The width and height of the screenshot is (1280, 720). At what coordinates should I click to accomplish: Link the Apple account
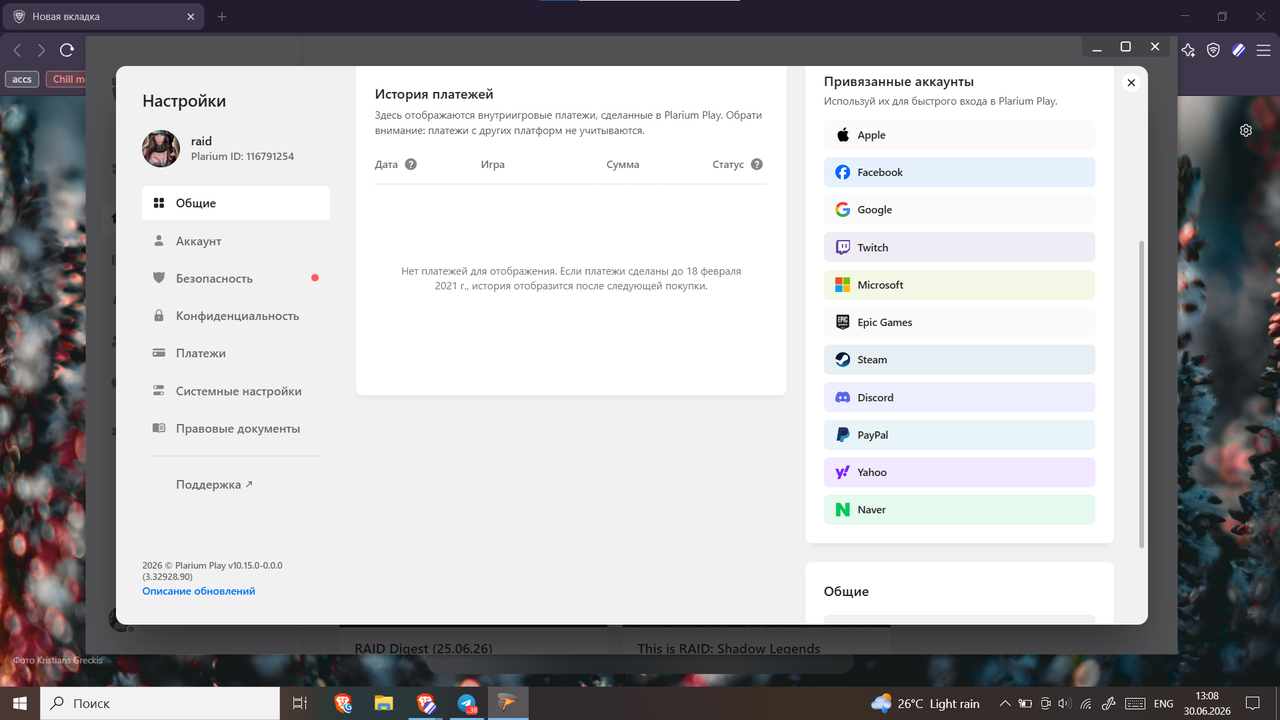coord(959,135)
